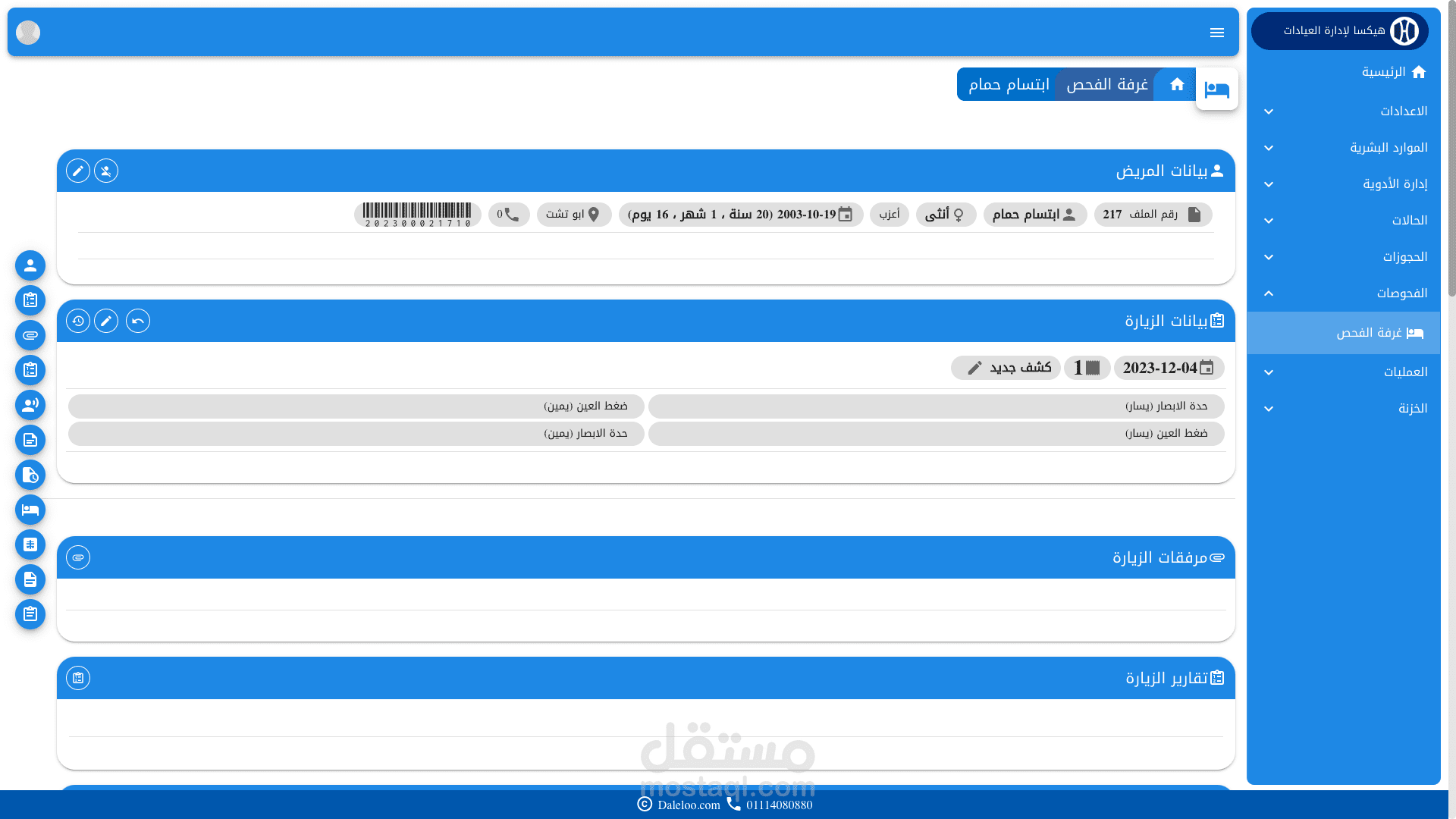This screenshot has width=1456, height=819.
Task: Click report icon in تقارير الزيارة header
Action: 78,678
